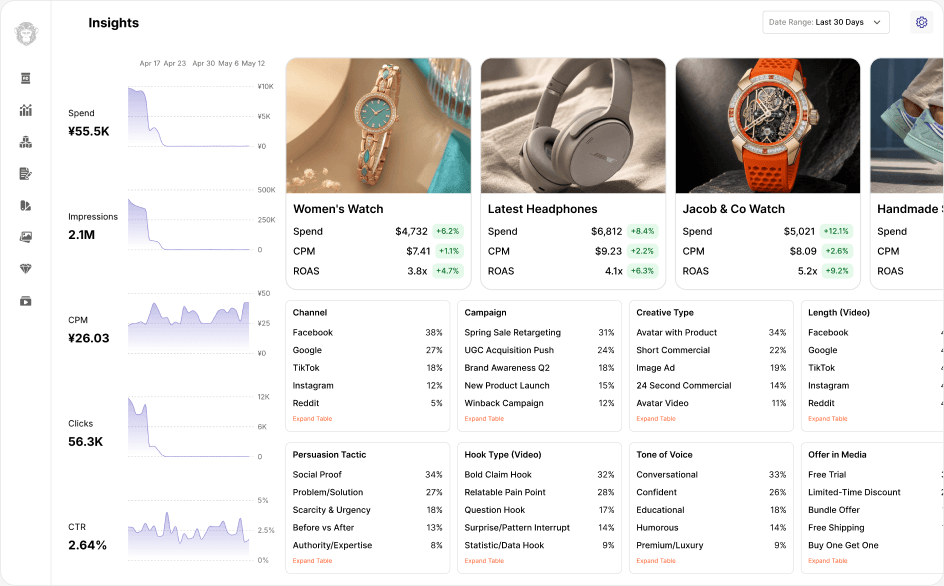The width and height of the screenshot is (944, 586).
Task: Expand the Creative Type table
Action: pyautogui.click(x=656, y=419)
